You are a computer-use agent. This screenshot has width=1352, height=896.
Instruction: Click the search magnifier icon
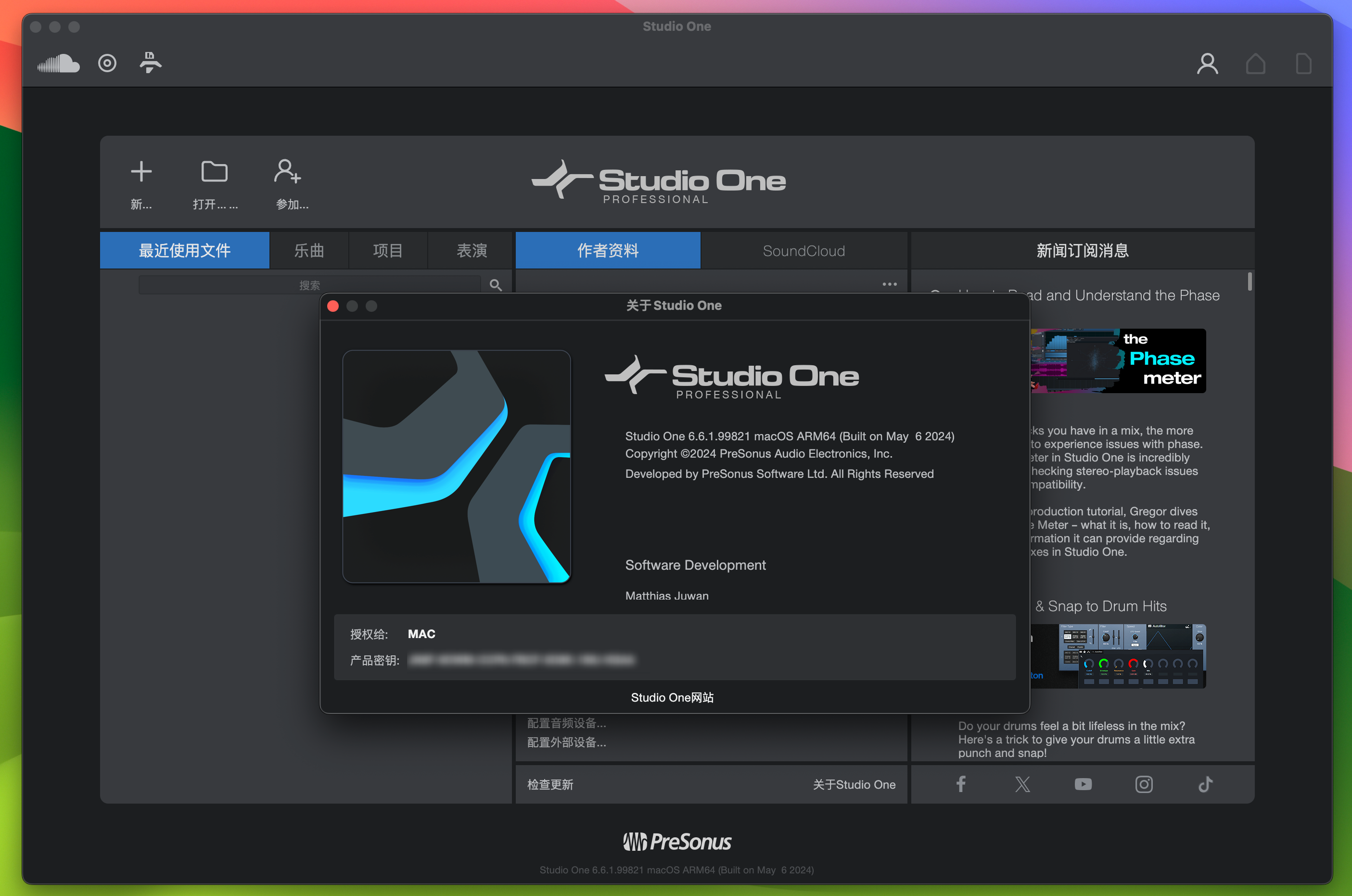(x=495, y=285)
